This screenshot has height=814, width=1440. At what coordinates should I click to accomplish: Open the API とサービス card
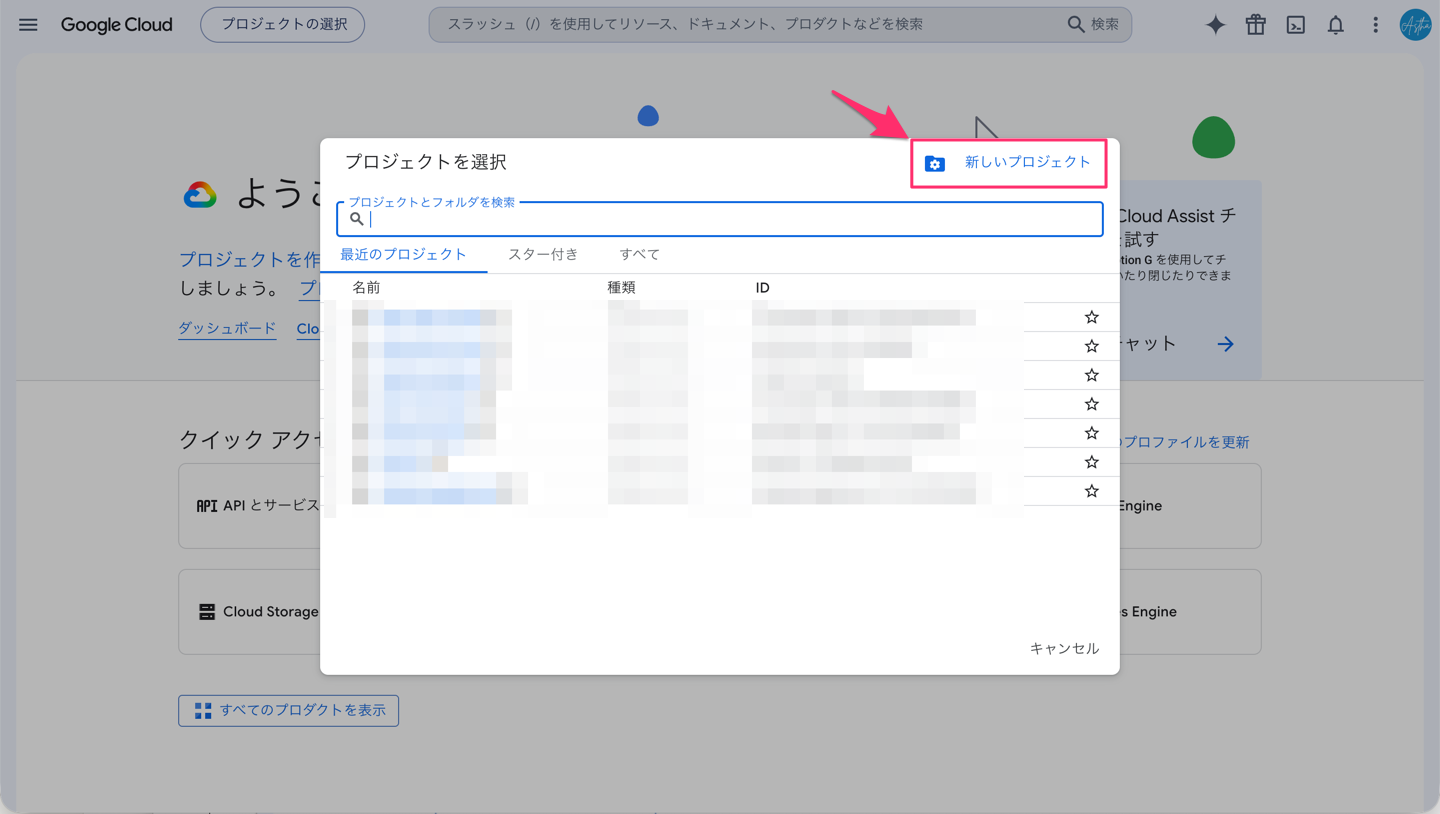(x=250, y=506)
